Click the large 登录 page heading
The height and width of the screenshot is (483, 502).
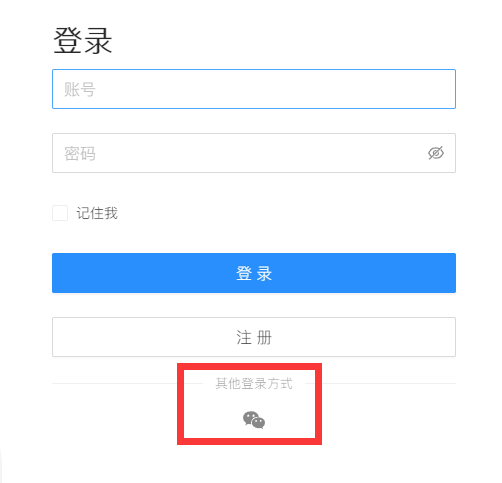point(83,41)
